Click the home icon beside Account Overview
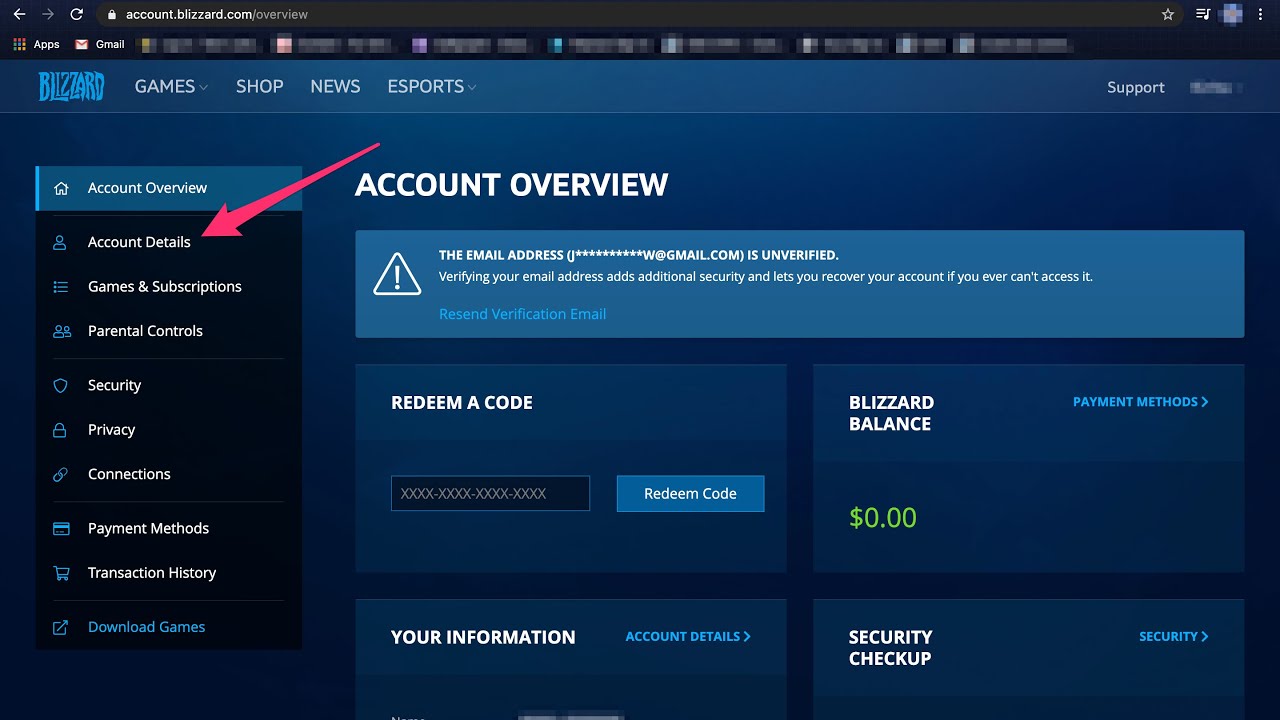Image resolution: width=1280 pixels, height=720 pixels. pos(61,188)
